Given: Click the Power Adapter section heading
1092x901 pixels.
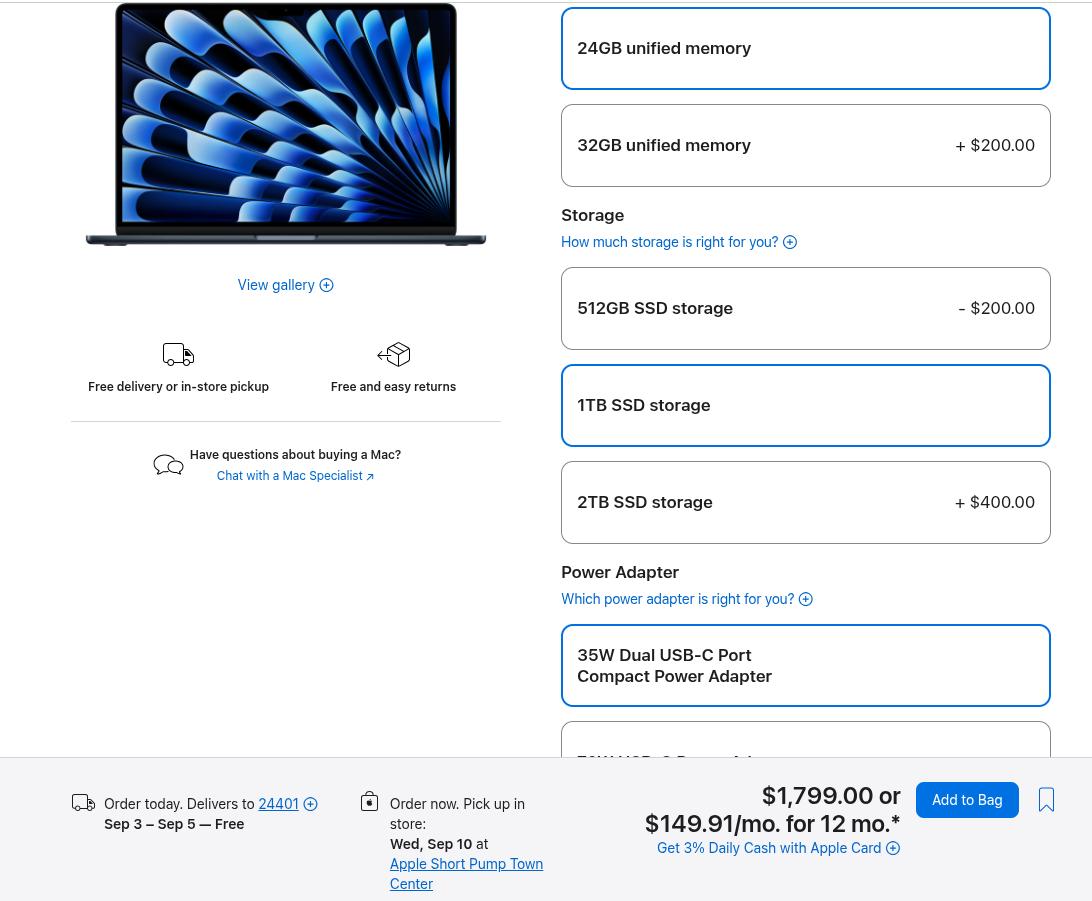Looking at the screenshot, I should point(620,572).
